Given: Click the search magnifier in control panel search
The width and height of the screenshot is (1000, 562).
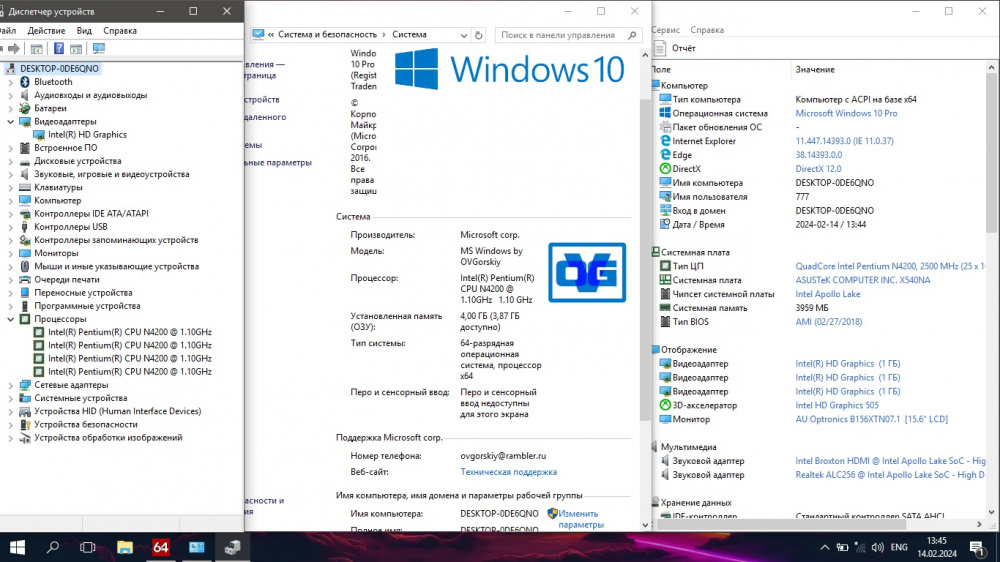Looking at the screenshot, I should coord(632,35).
